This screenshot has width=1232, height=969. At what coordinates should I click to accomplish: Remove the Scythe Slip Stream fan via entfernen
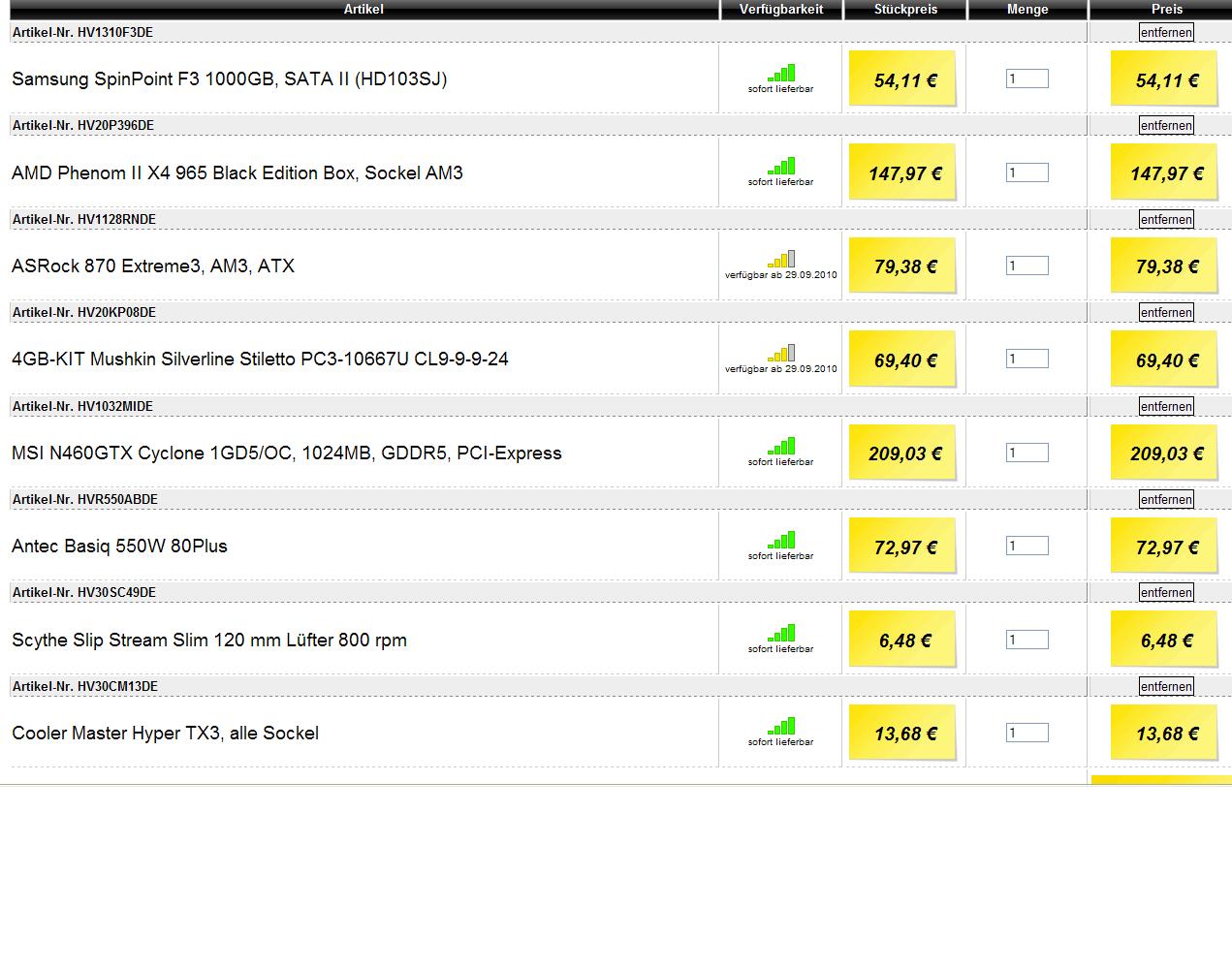click(x=1166, y=592)
